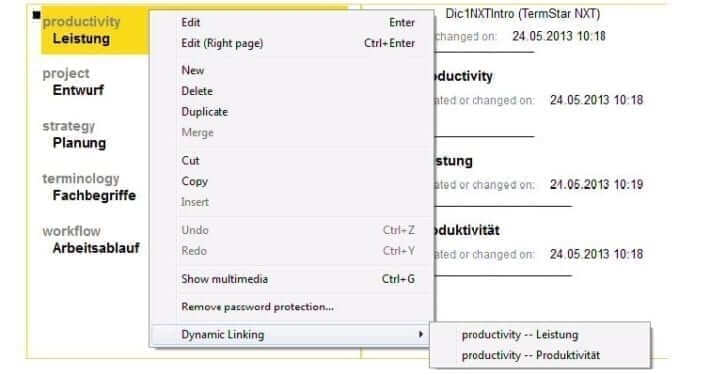The image size is (710, 375).
Task: Select Duplicate from the context menu
Action: (298, 112)
